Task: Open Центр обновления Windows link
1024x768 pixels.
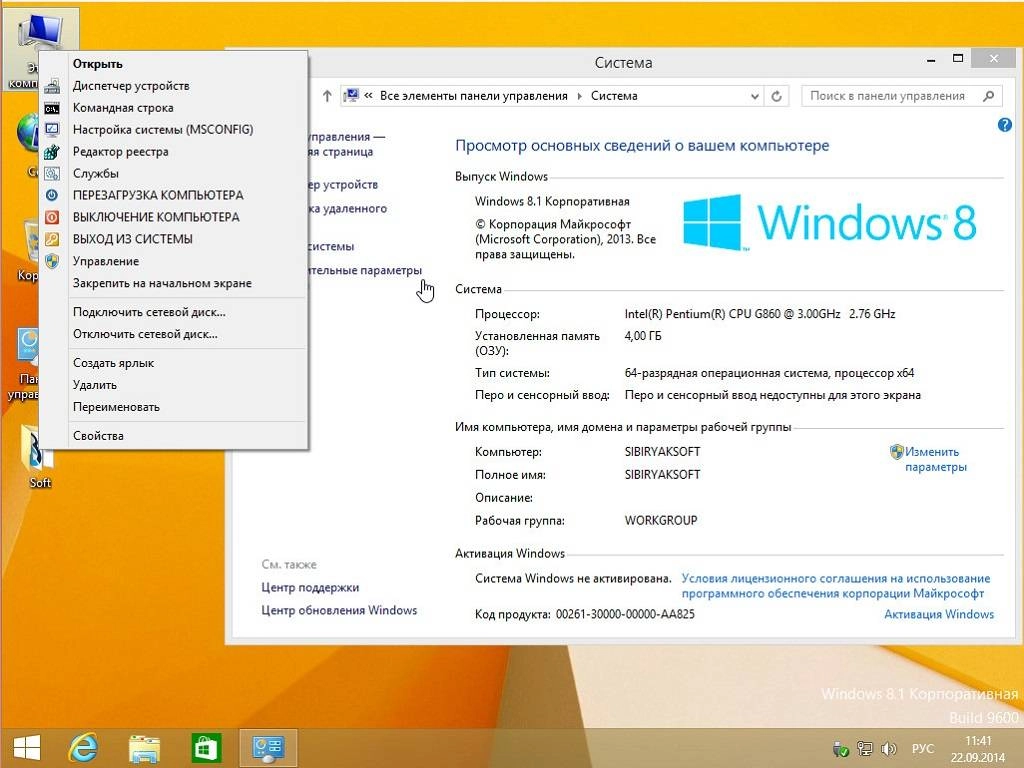Action: pos(338,610)
